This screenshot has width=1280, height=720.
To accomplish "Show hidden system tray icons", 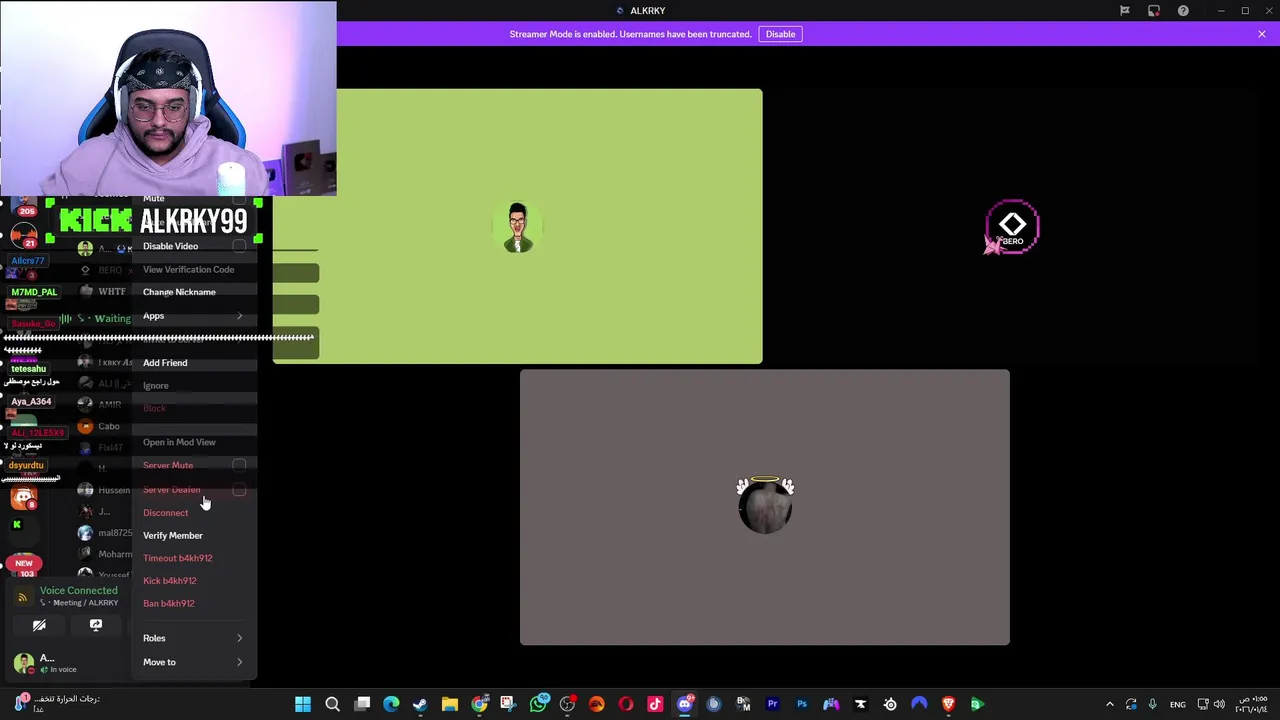I will pos(1109,704).
